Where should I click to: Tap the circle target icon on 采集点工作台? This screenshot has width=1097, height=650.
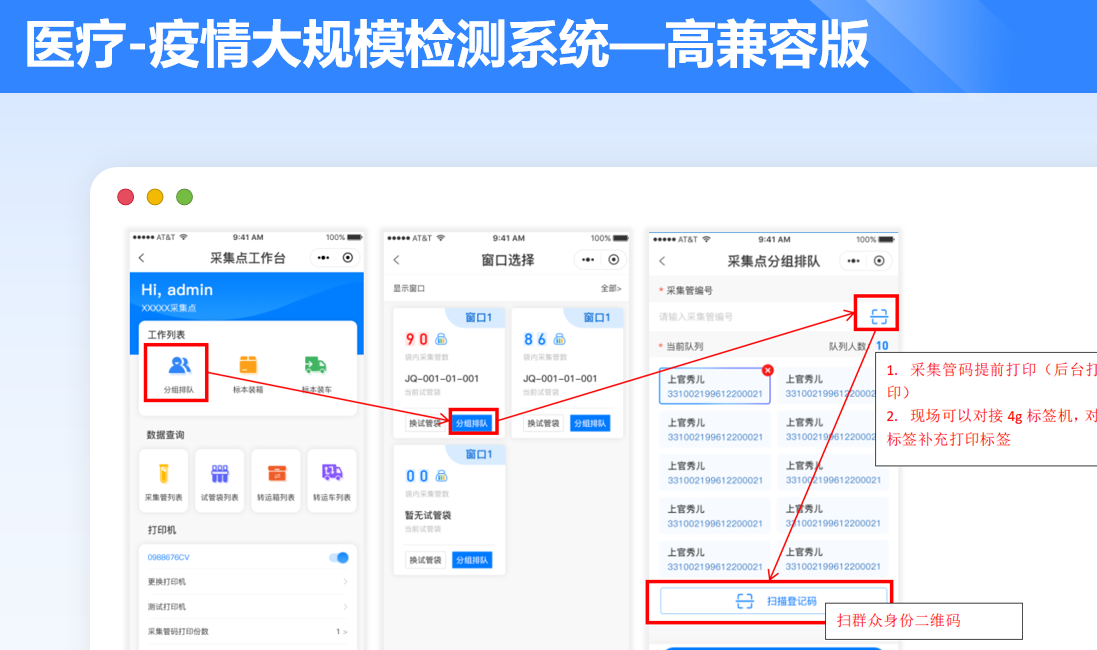click(348, 257)
